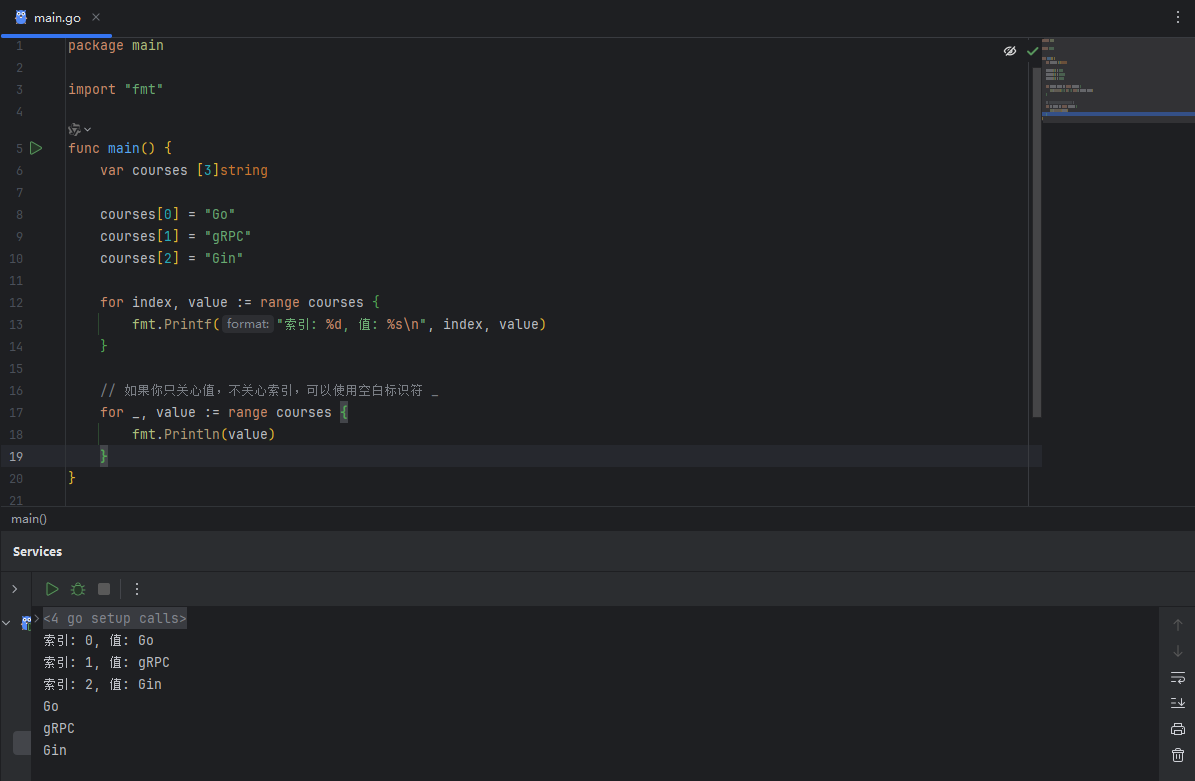Open editor tab options kebab menu
The width and height of the screenshot is (1195, 781).
[1177, 17]
